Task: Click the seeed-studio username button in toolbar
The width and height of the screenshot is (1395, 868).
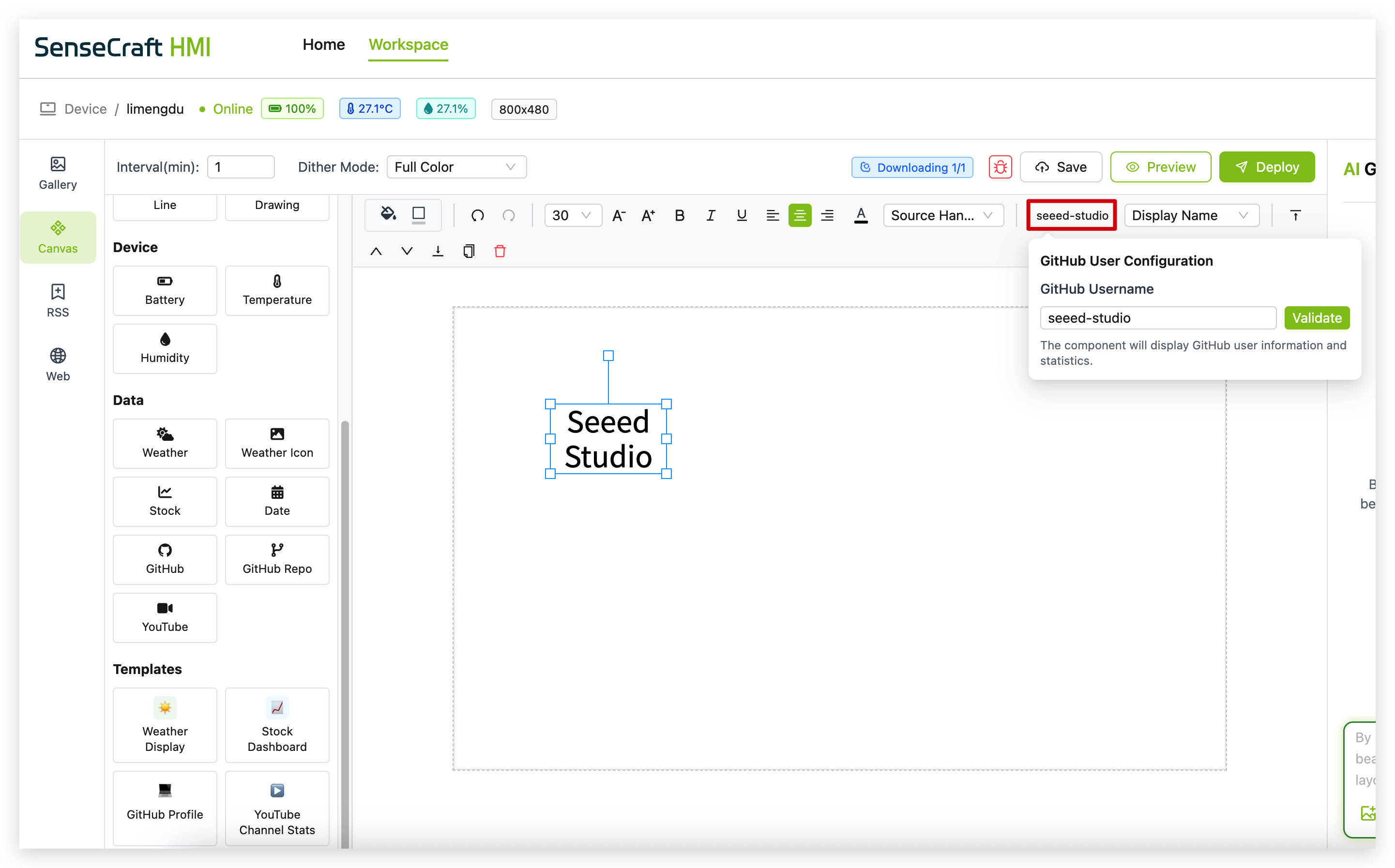Action: click(1072, 215)
